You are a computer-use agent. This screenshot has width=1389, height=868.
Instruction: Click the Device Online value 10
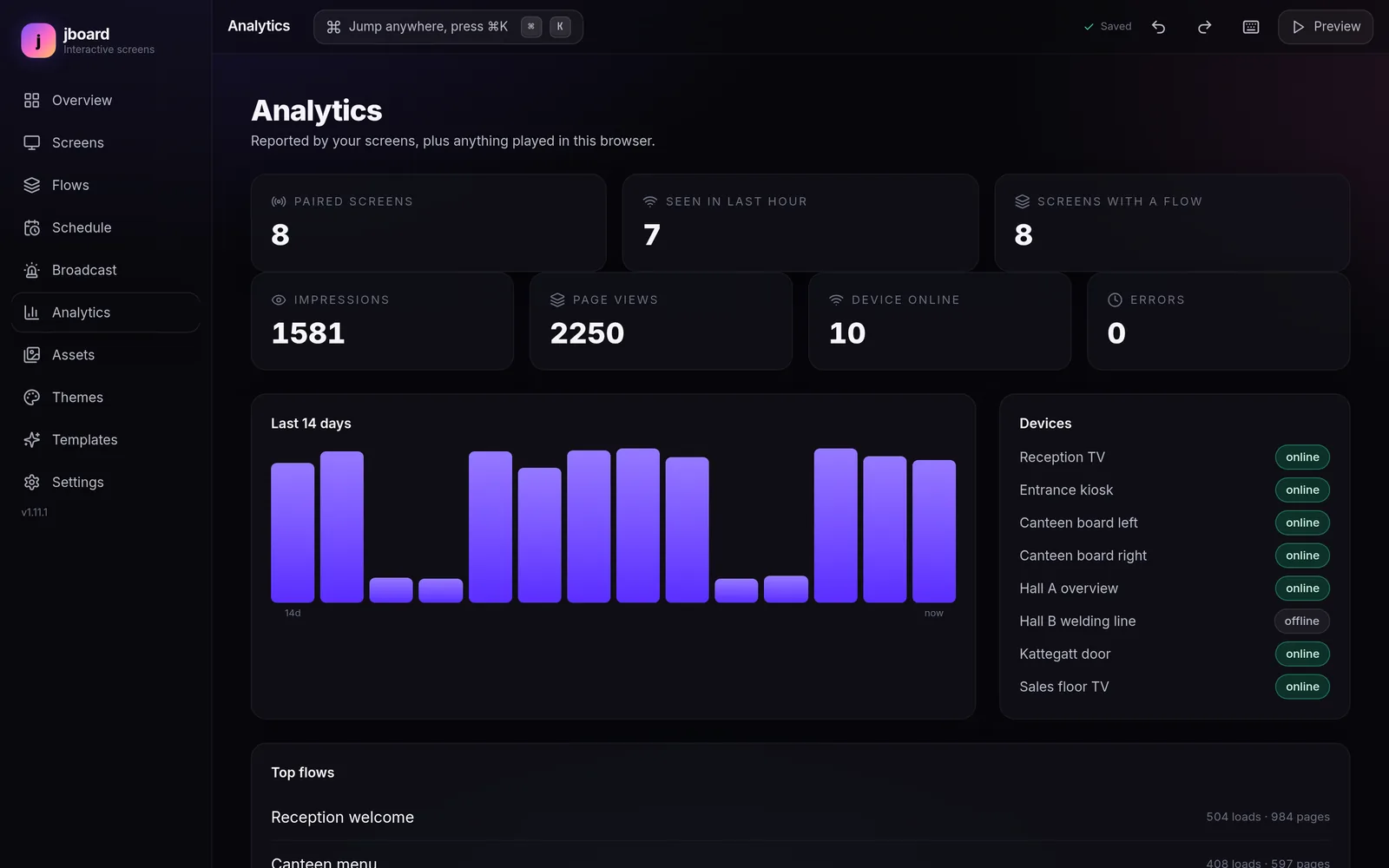pos(847,333)
